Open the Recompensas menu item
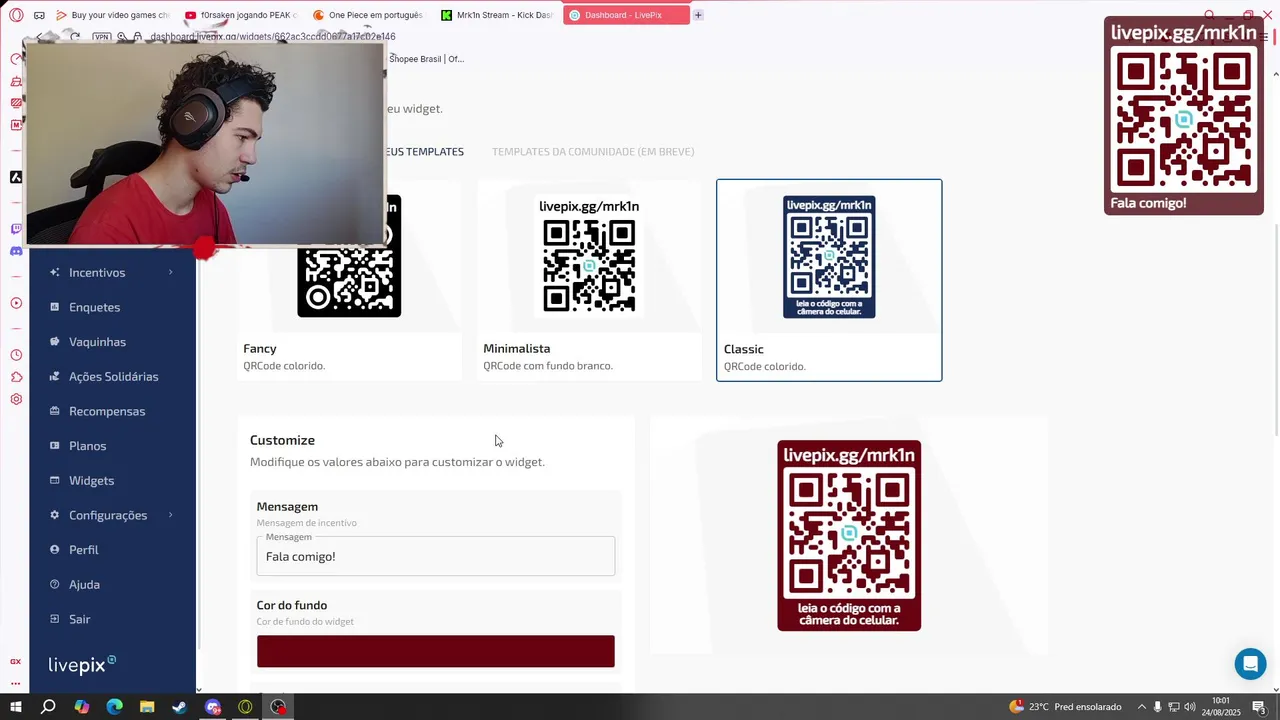The height and width of the screenshot is (720, 1280). (107, 411)
